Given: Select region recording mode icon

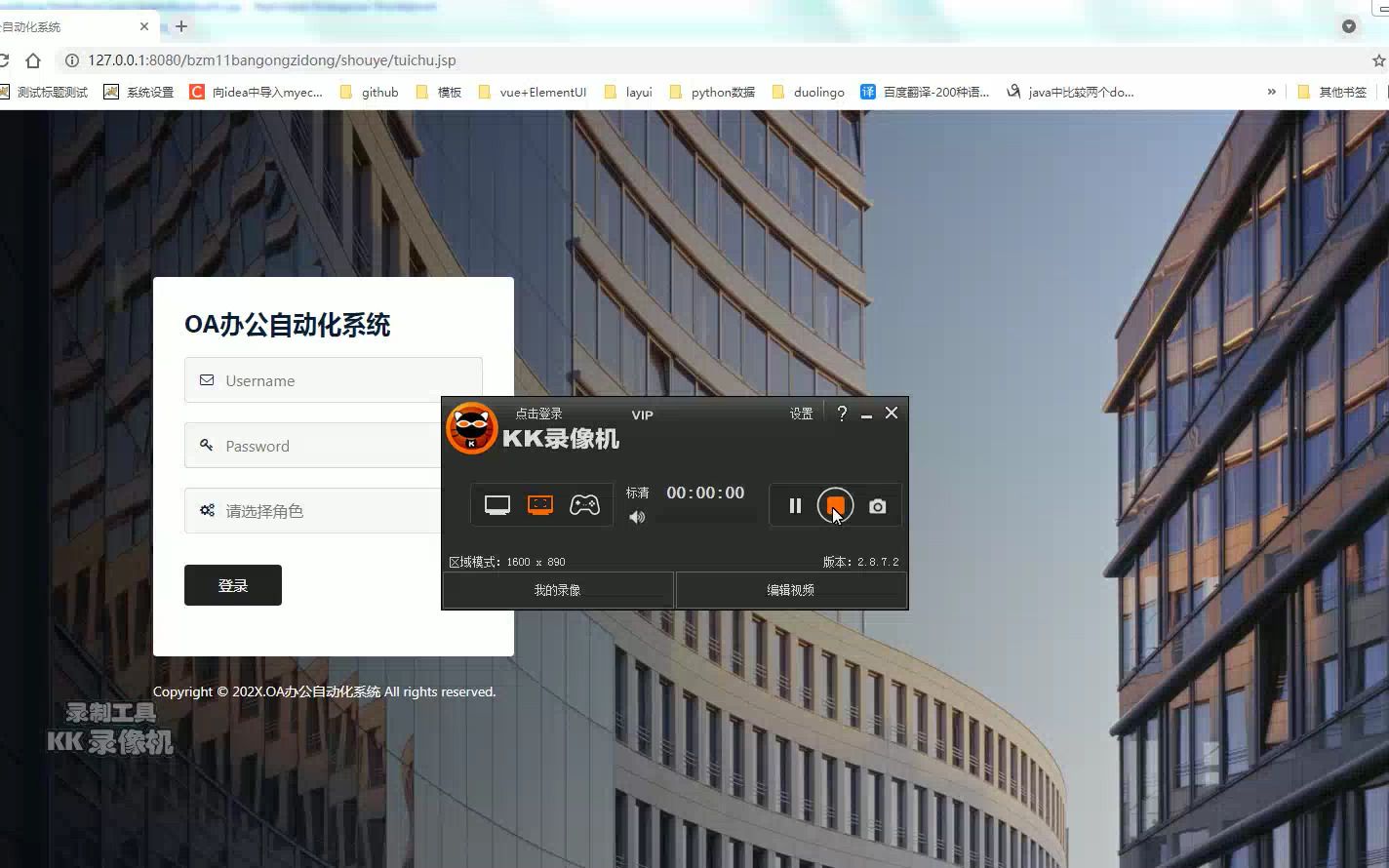Looking at the screenshot, I should tap(540, 505).
